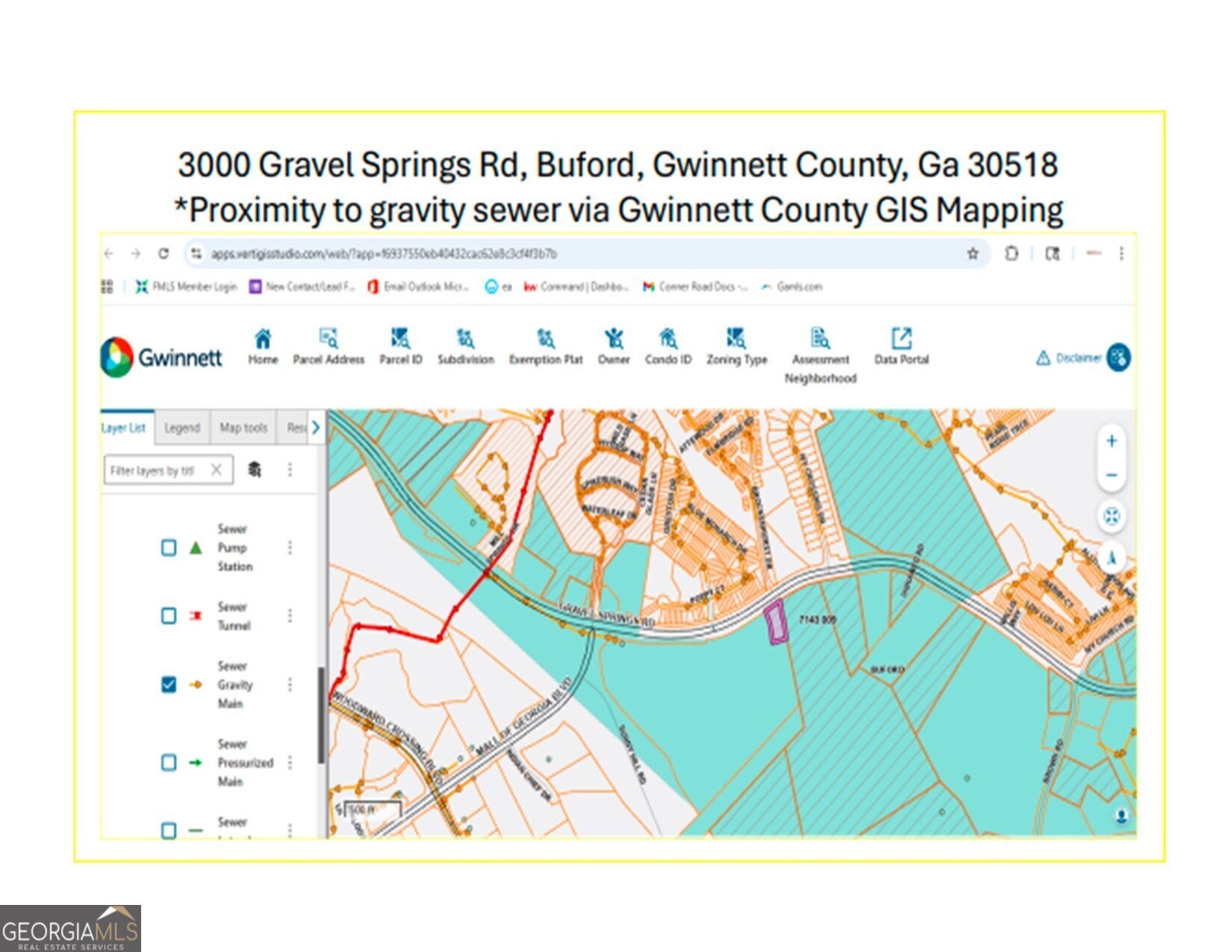Click the Owner search icon
The height and width of the screenshot is (952, 1232).
click(x=614, y=340)
